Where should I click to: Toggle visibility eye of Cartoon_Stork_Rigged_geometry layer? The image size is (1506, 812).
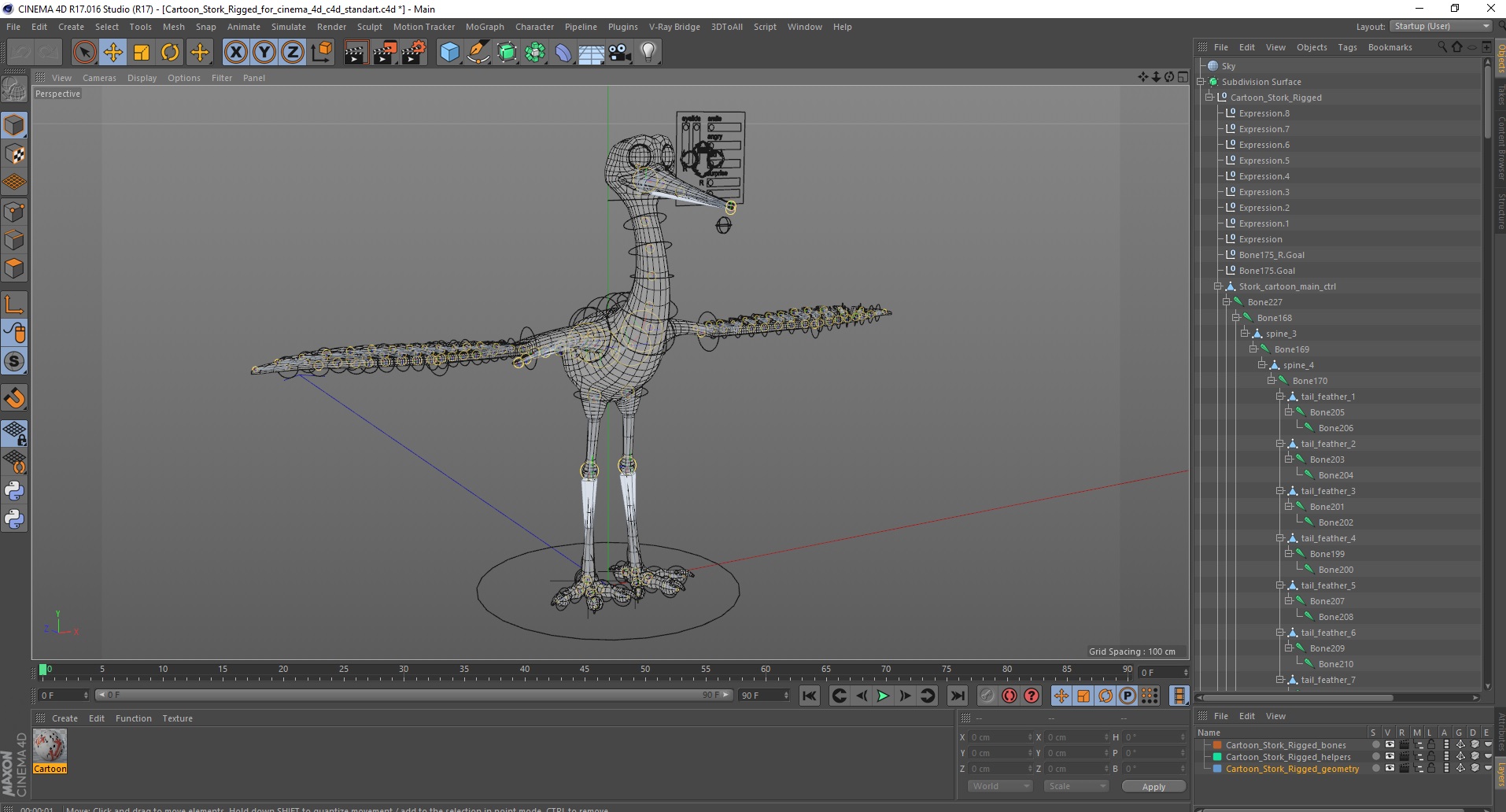(x=1390, y=768)
